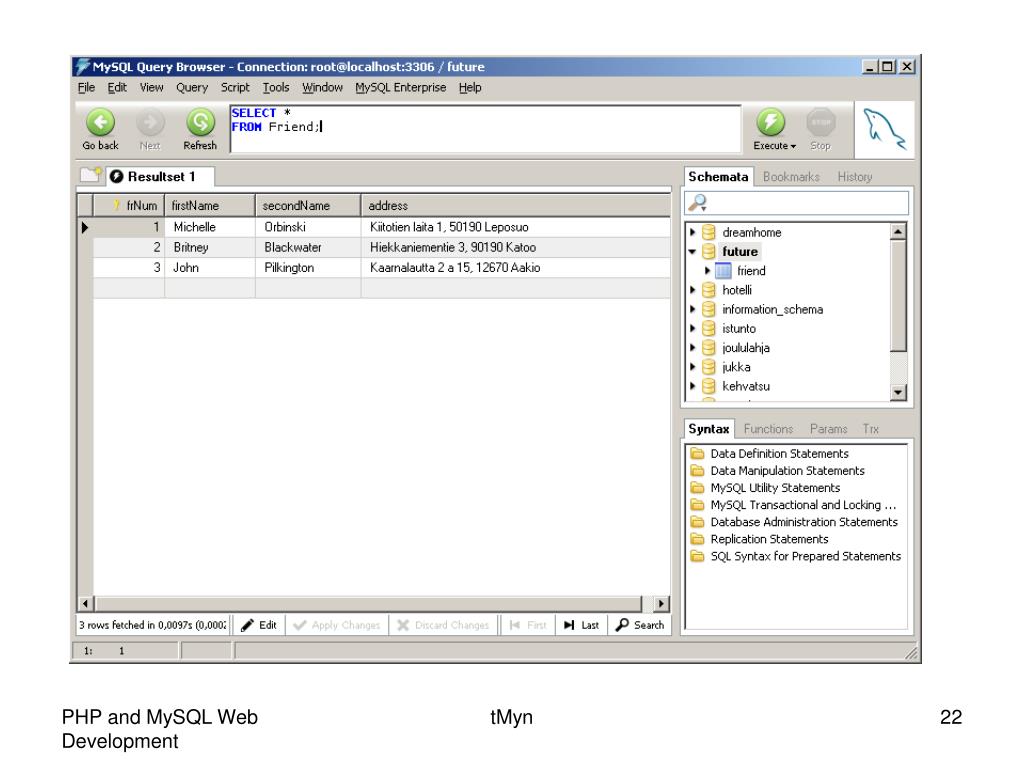Image resolution: width=1024 pixels, height=768 pixels.
Task: Click the kehvatsu database icon
Action: tap(709, 386)
